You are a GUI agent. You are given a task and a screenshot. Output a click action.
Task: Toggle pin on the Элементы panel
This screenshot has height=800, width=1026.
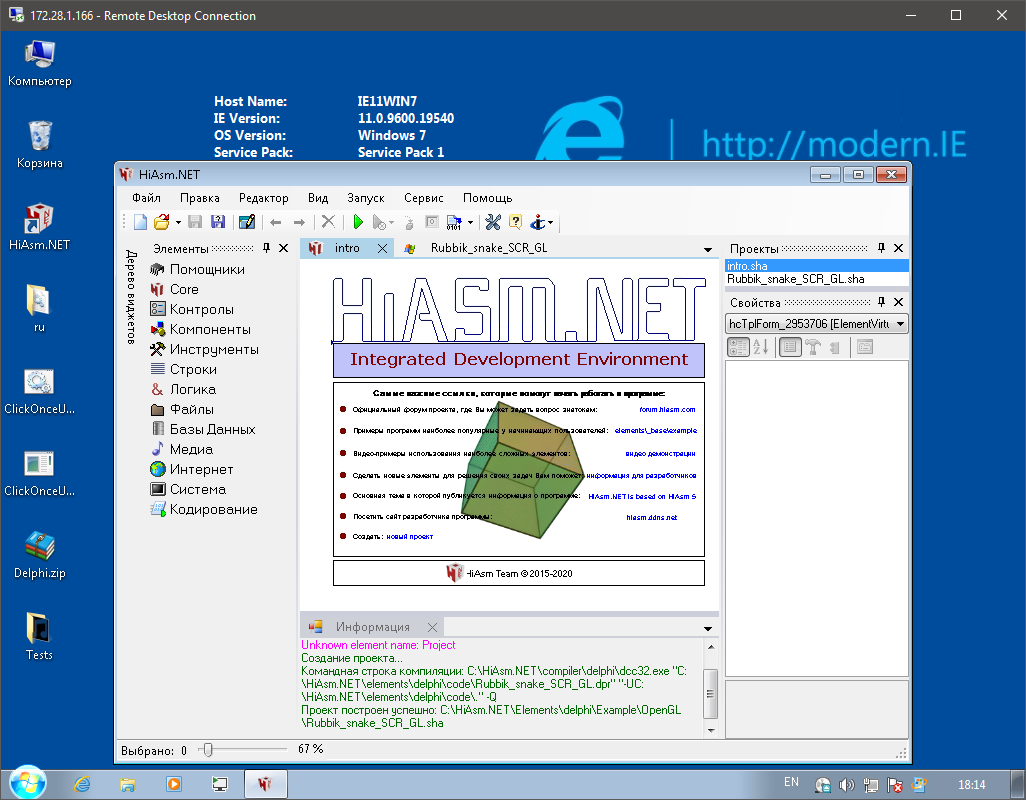[x=266, y=248]
